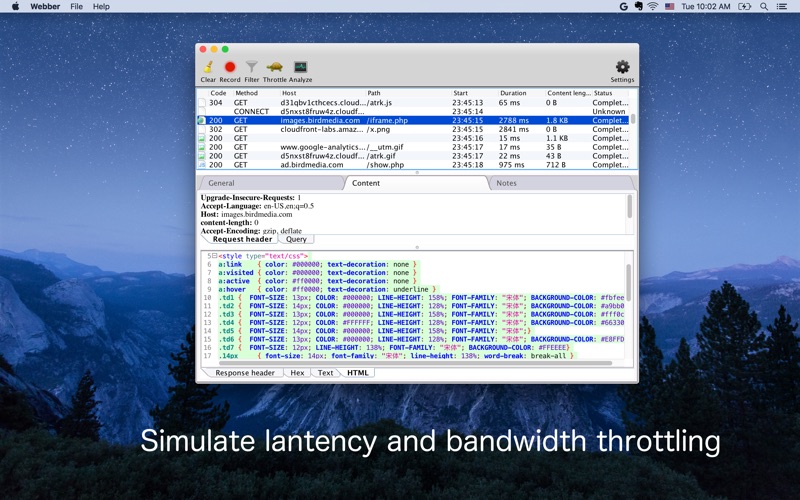Screen dimensions: 800x500
Task: Select the cloudfront-labs.amaz host row
Action: click(413, 129)
